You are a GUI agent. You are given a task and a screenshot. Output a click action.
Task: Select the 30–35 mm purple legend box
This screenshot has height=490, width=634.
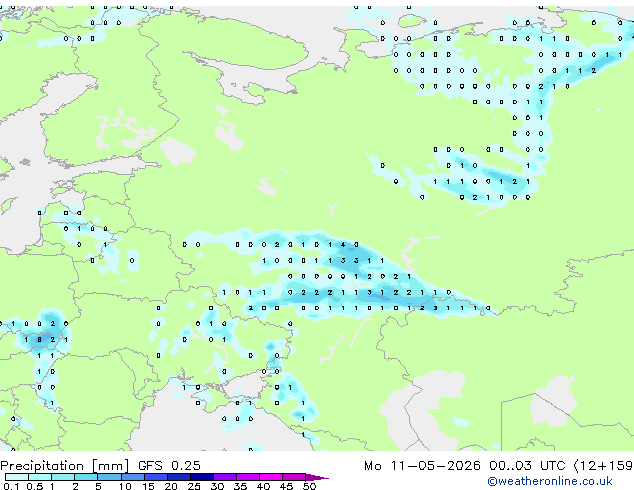(x=224, y=477)
